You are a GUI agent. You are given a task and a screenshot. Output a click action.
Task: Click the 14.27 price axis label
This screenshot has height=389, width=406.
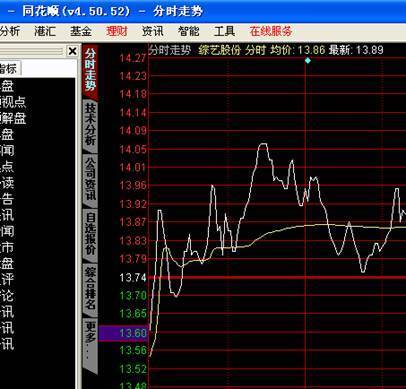[x=133, y=58]
